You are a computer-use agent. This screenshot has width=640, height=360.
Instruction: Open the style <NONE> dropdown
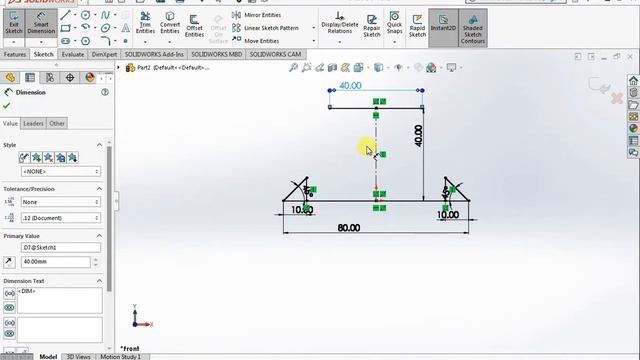60,171
